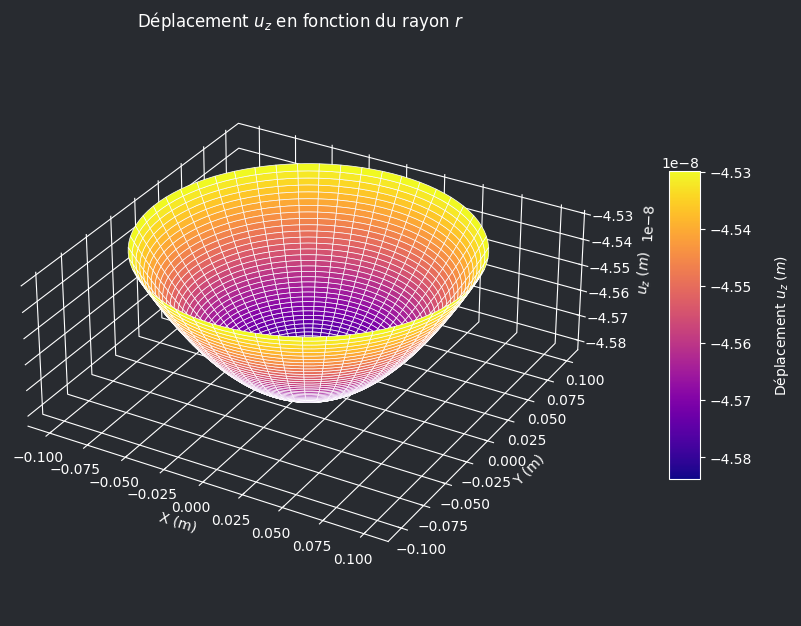Click the −4.58 tick on the z-axis
801x626 pixels.
(x=610, y=343)
